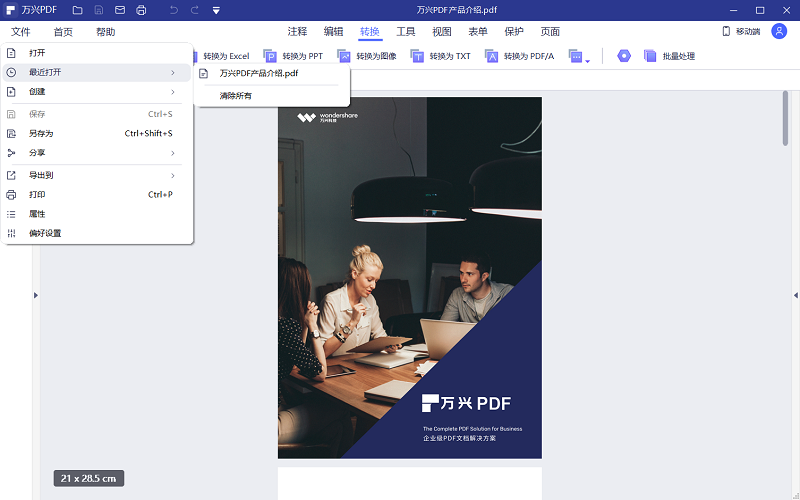Click the vertical scrollbar on the right
The image size is (800, 500).
(785, 118)
